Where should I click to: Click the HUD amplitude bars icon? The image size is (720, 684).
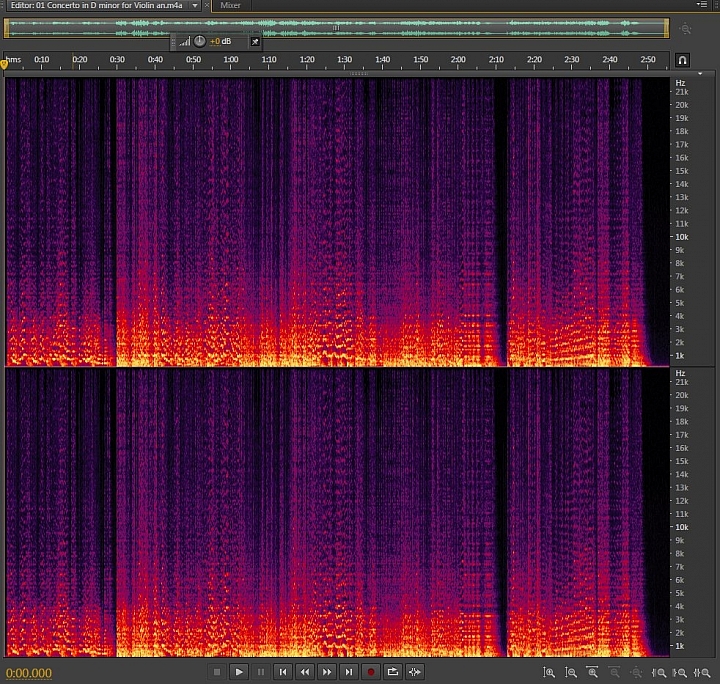(x=185, y=42)
